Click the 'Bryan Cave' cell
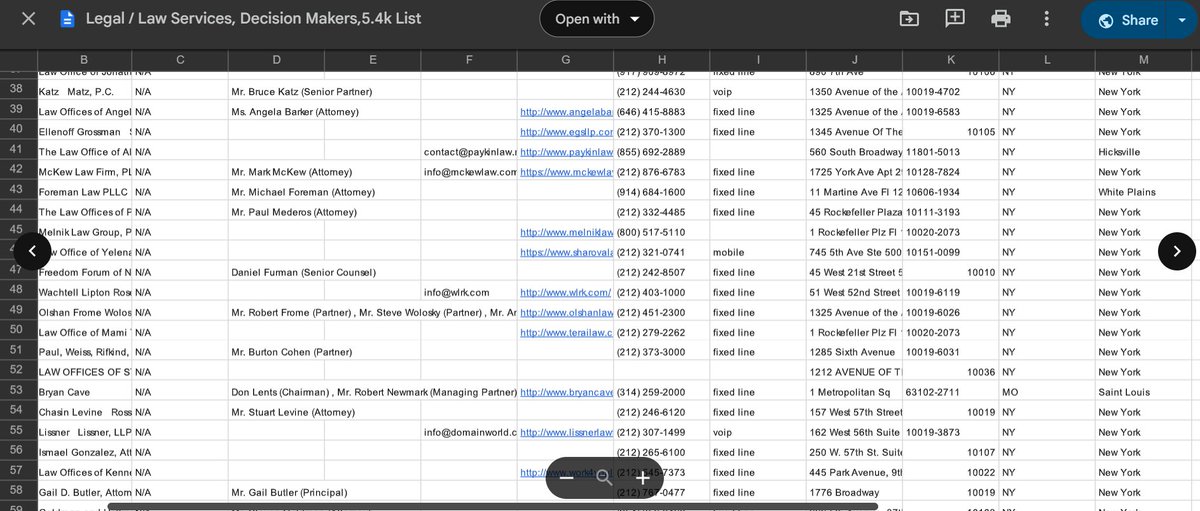The height and width of the screenshot is (511, 1200). coord(84,392)
